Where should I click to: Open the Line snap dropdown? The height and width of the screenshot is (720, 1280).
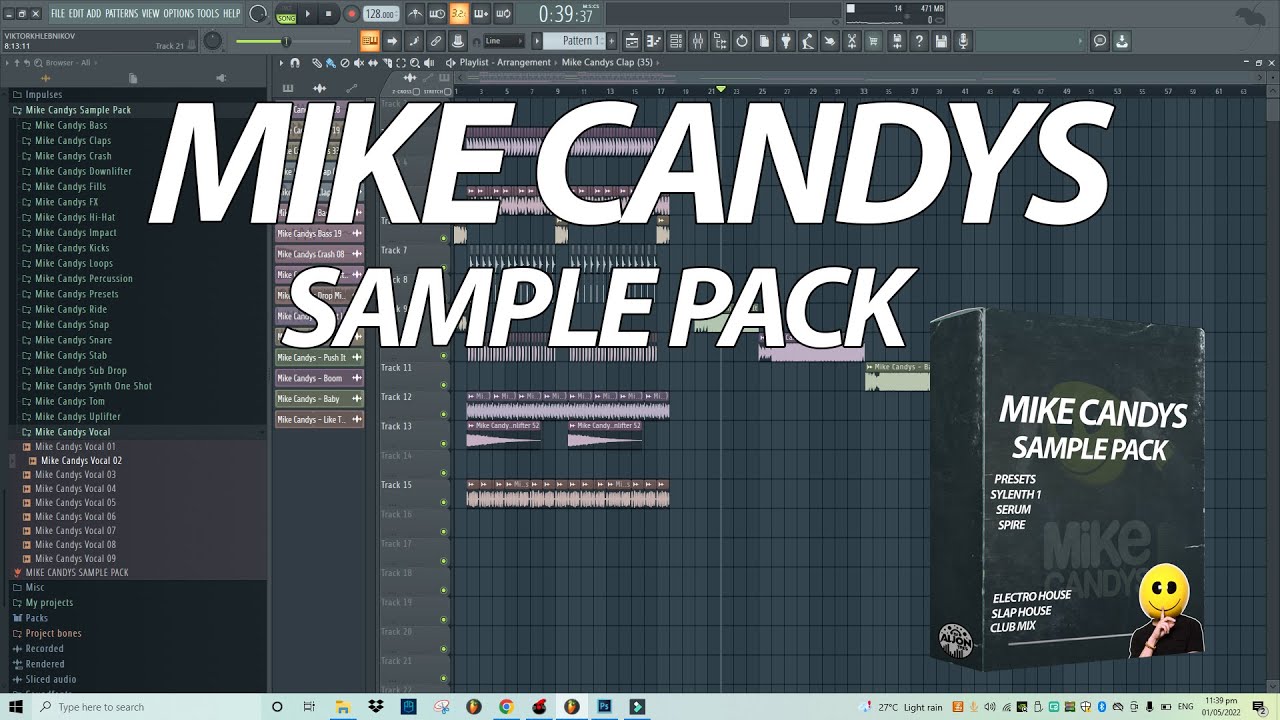tap(502, 41)
